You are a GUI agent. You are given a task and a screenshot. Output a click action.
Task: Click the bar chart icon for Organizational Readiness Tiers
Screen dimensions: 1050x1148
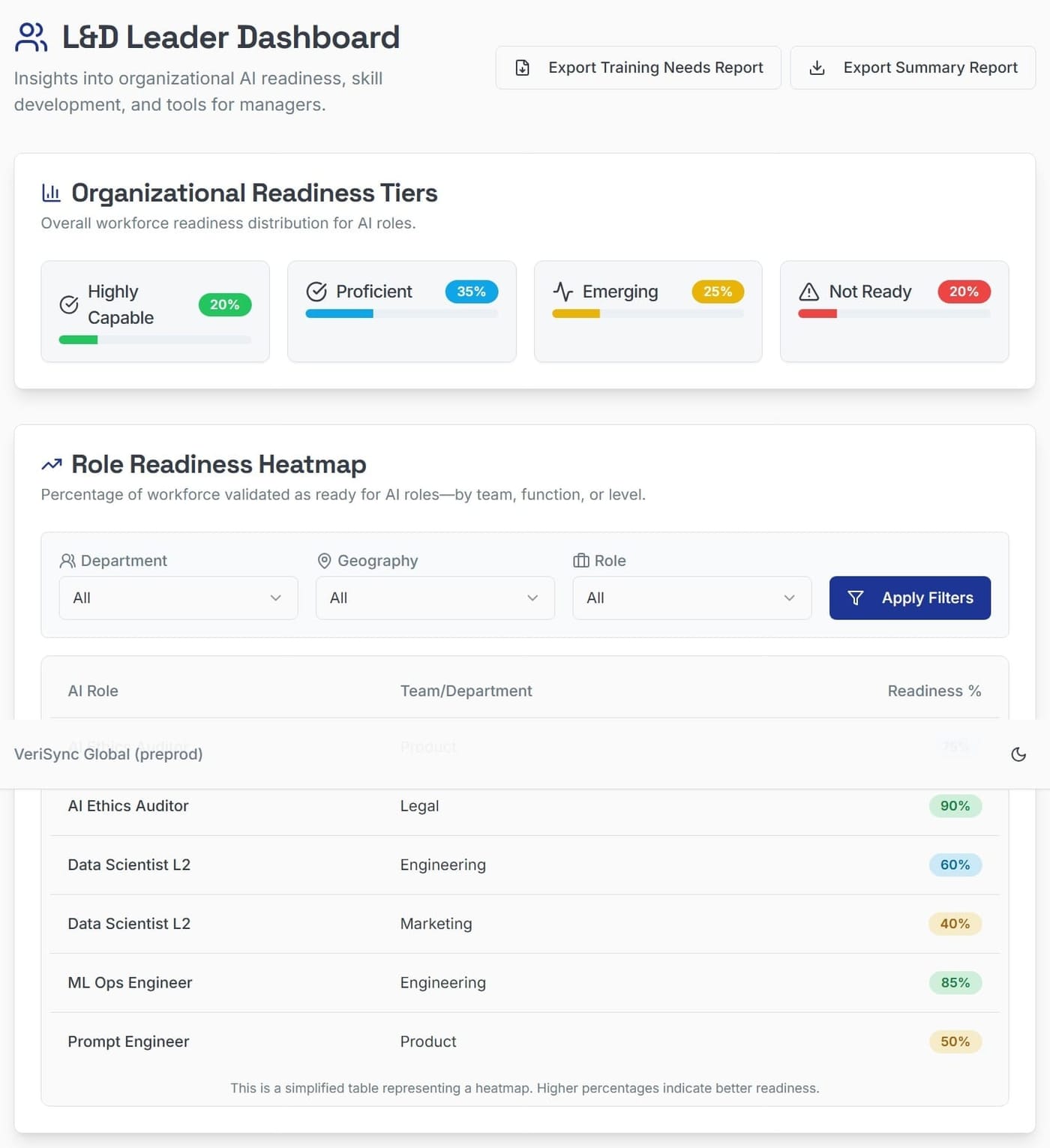pyautogui.click(x=50, y=193)
